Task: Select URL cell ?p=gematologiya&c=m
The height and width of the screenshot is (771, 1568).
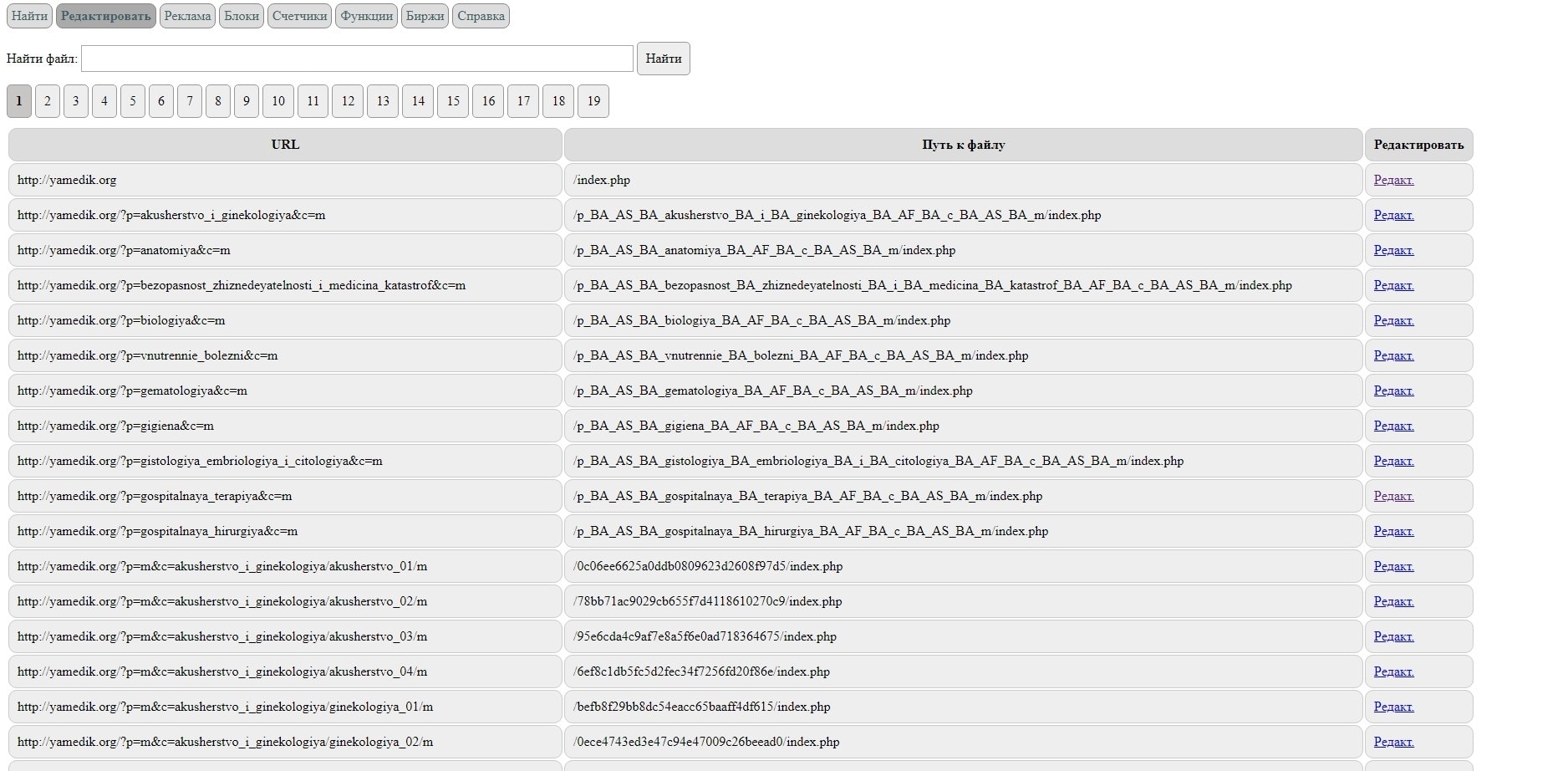Action: click(285, 391)
